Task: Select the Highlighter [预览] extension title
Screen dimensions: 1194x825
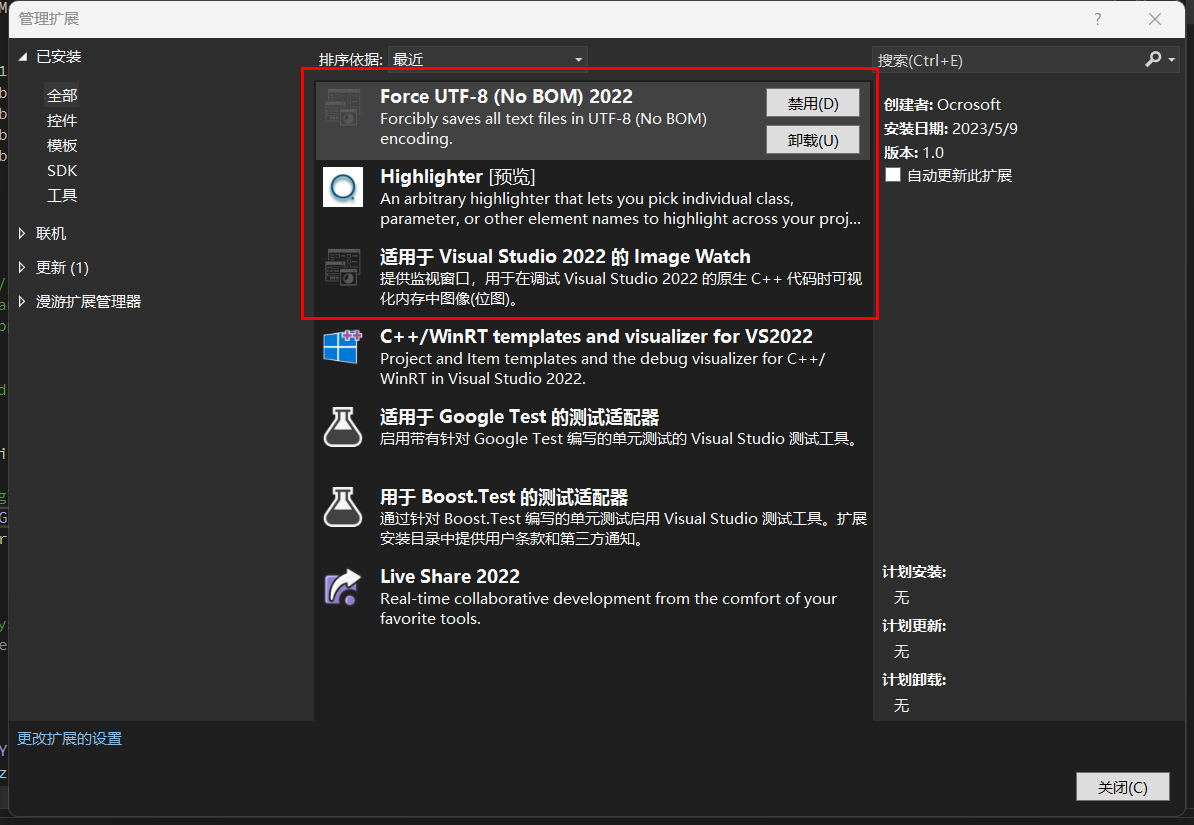Action: click(x=458, y=177)
